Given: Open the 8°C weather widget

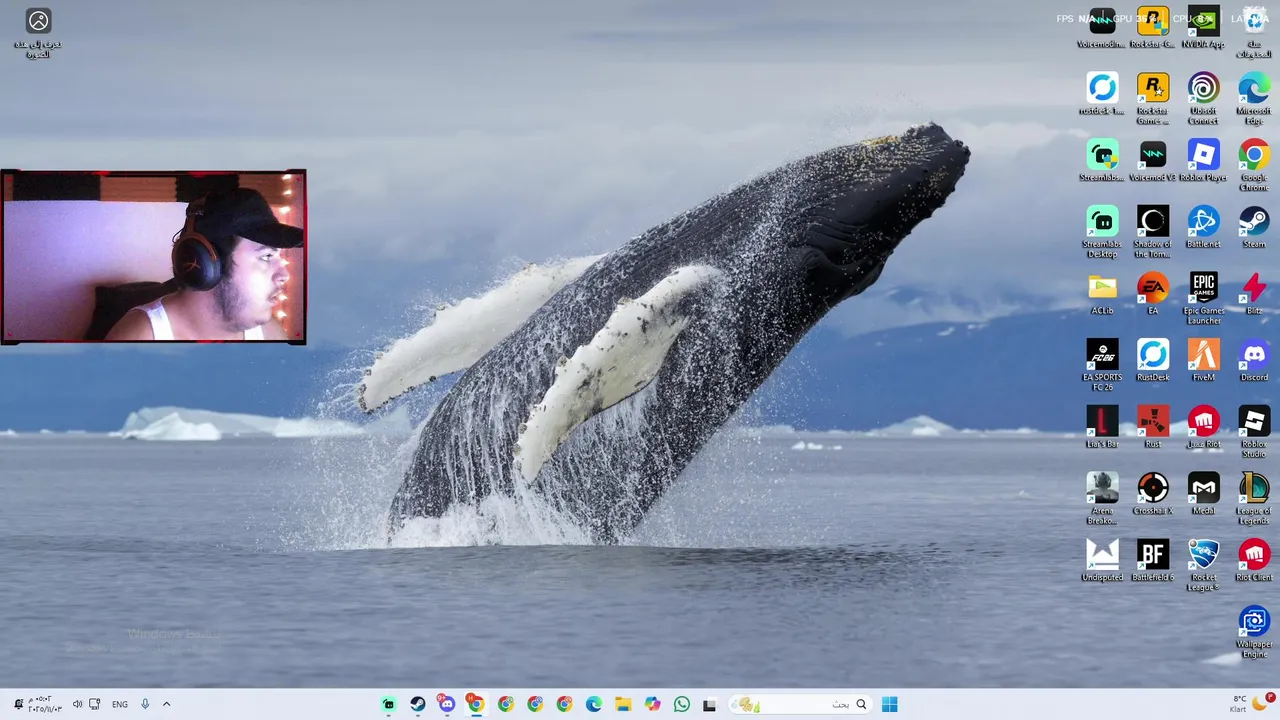Looking at the screenshot, I should click(1249, 704).
